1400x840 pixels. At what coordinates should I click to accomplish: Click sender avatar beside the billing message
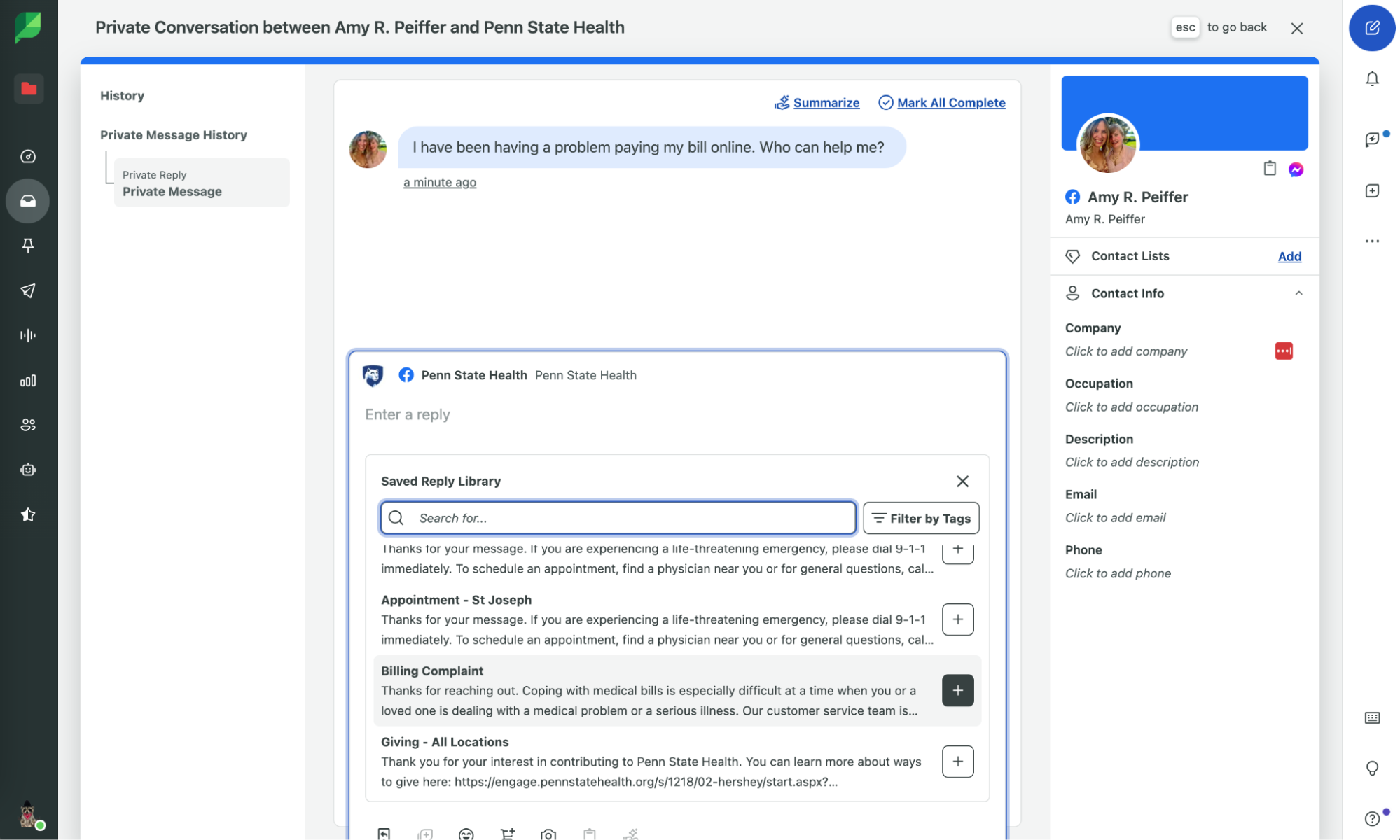(x=368, y=149)
